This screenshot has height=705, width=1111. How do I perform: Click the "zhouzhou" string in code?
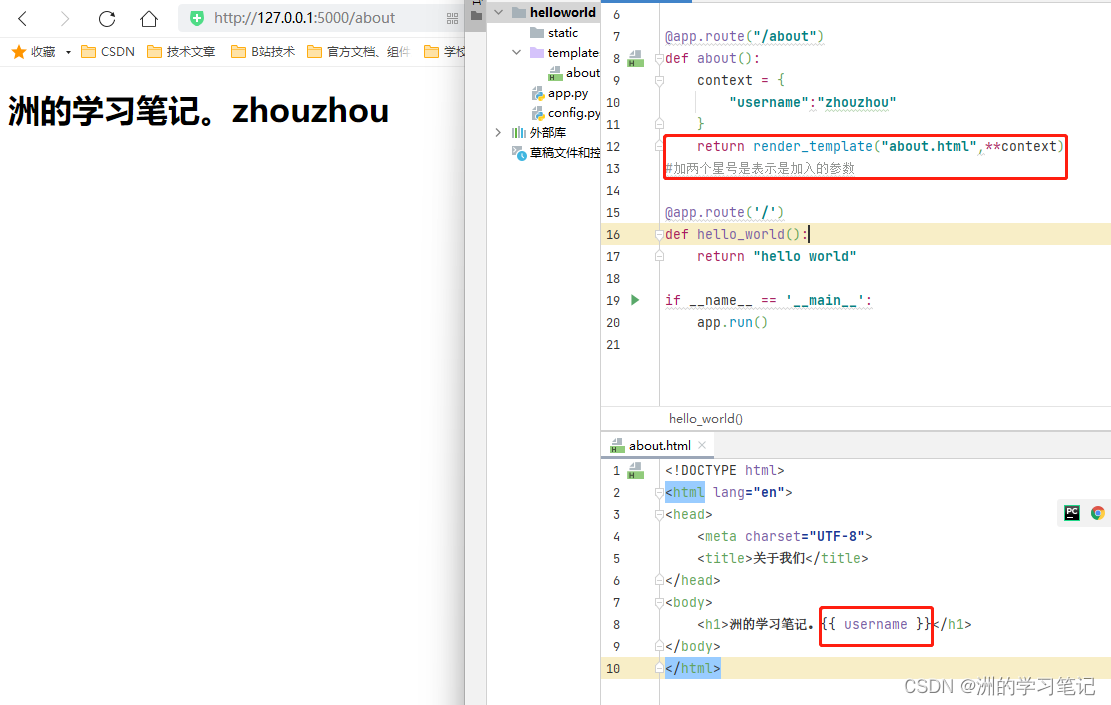click(857, 102)
